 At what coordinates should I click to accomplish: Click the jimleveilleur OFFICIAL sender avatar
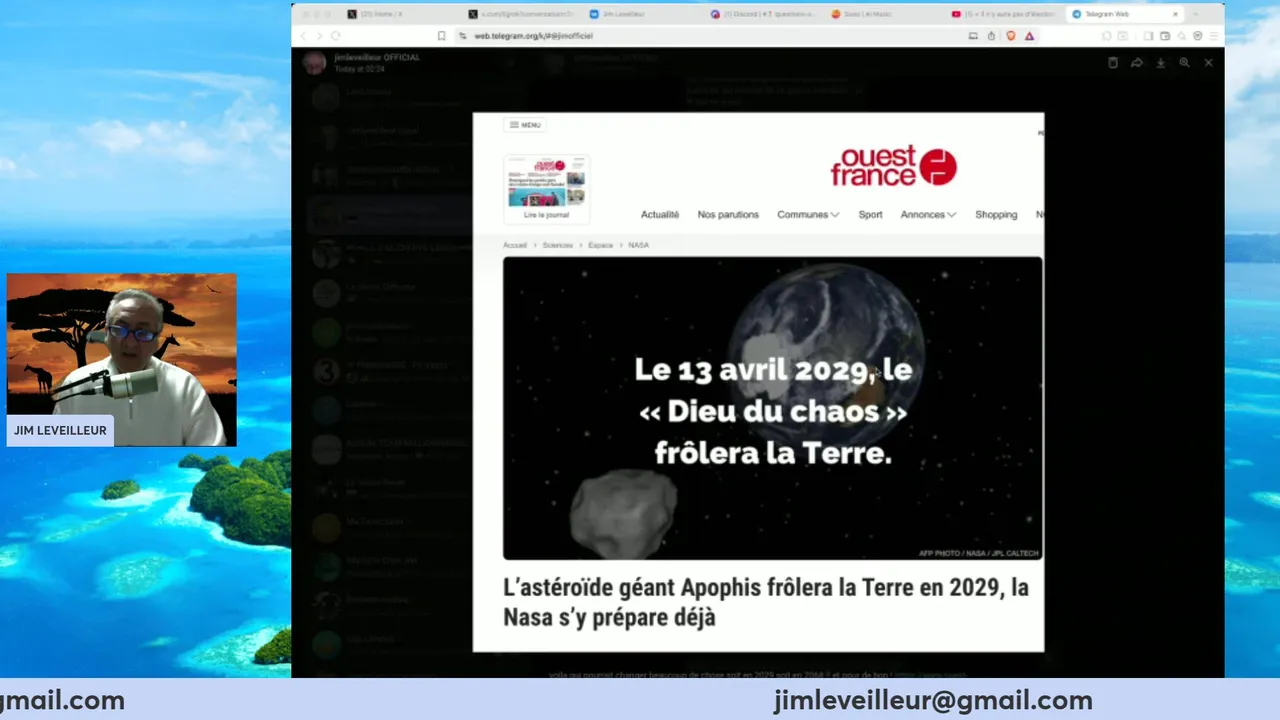[315, 62]
